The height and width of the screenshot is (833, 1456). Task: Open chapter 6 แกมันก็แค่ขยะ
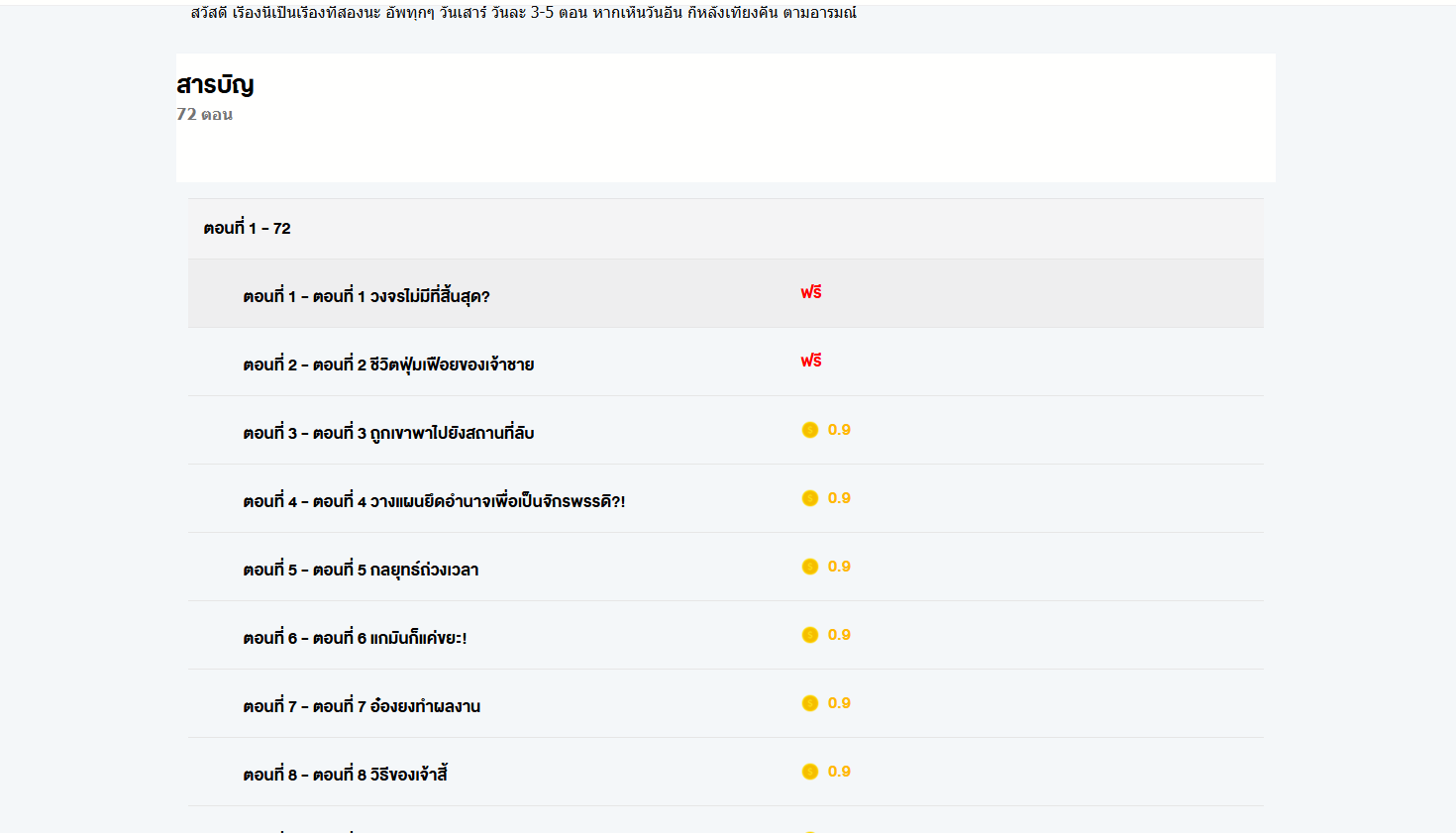coord(355,638)
